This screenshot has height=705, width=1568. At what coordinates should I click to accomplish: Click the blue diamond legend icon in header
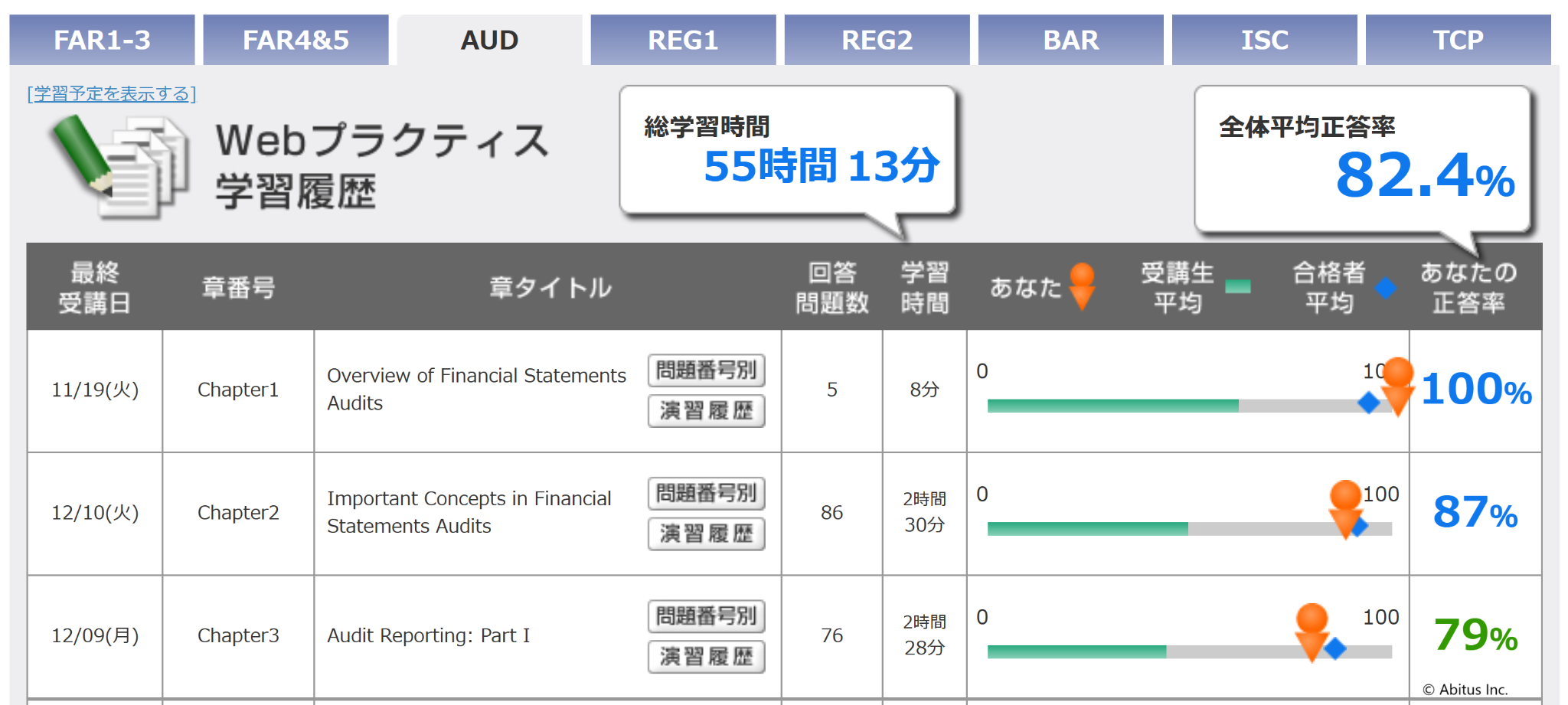[x=1385, y=289]
